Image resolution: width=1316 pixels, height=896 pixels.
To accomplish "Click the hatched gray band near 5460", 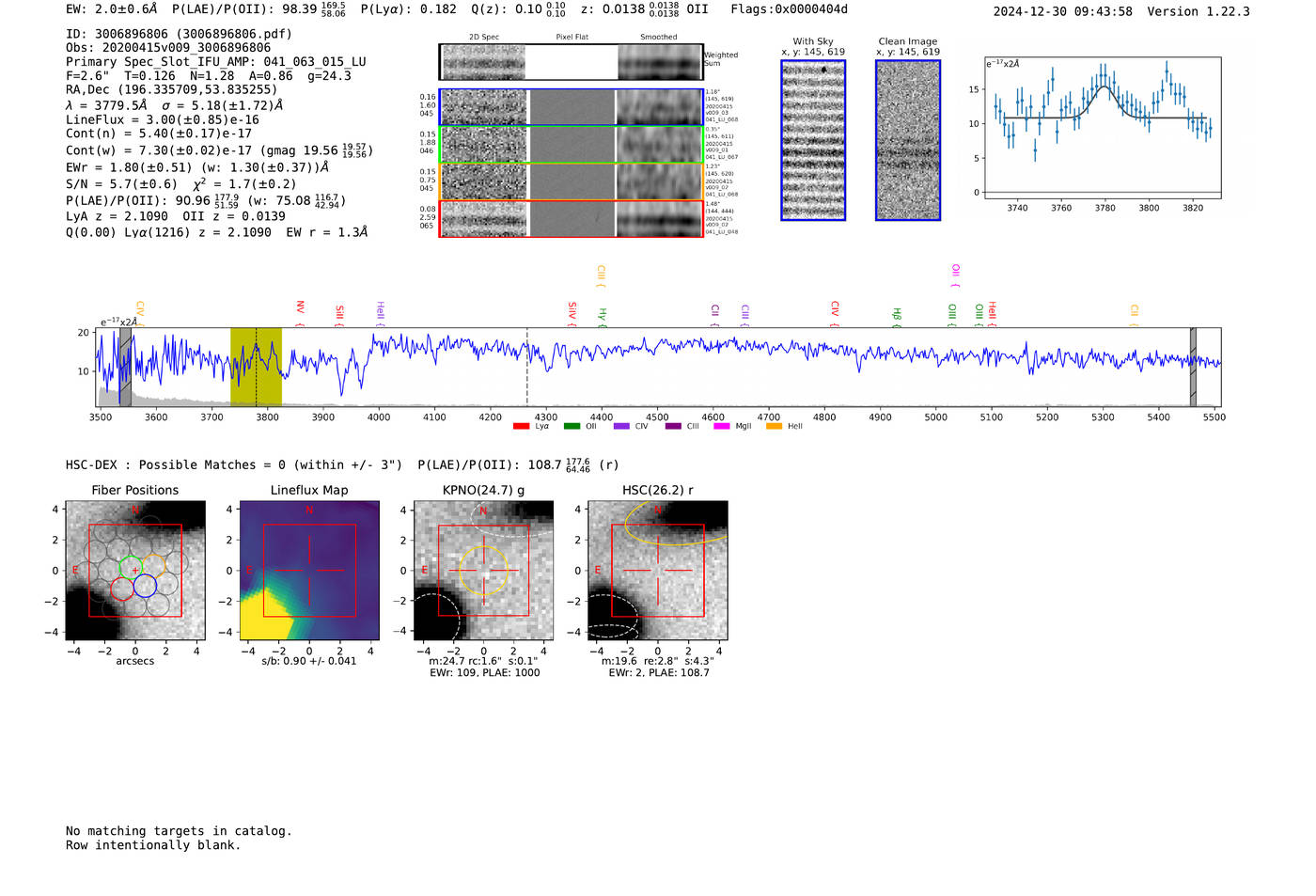I will pos(1193,367).
